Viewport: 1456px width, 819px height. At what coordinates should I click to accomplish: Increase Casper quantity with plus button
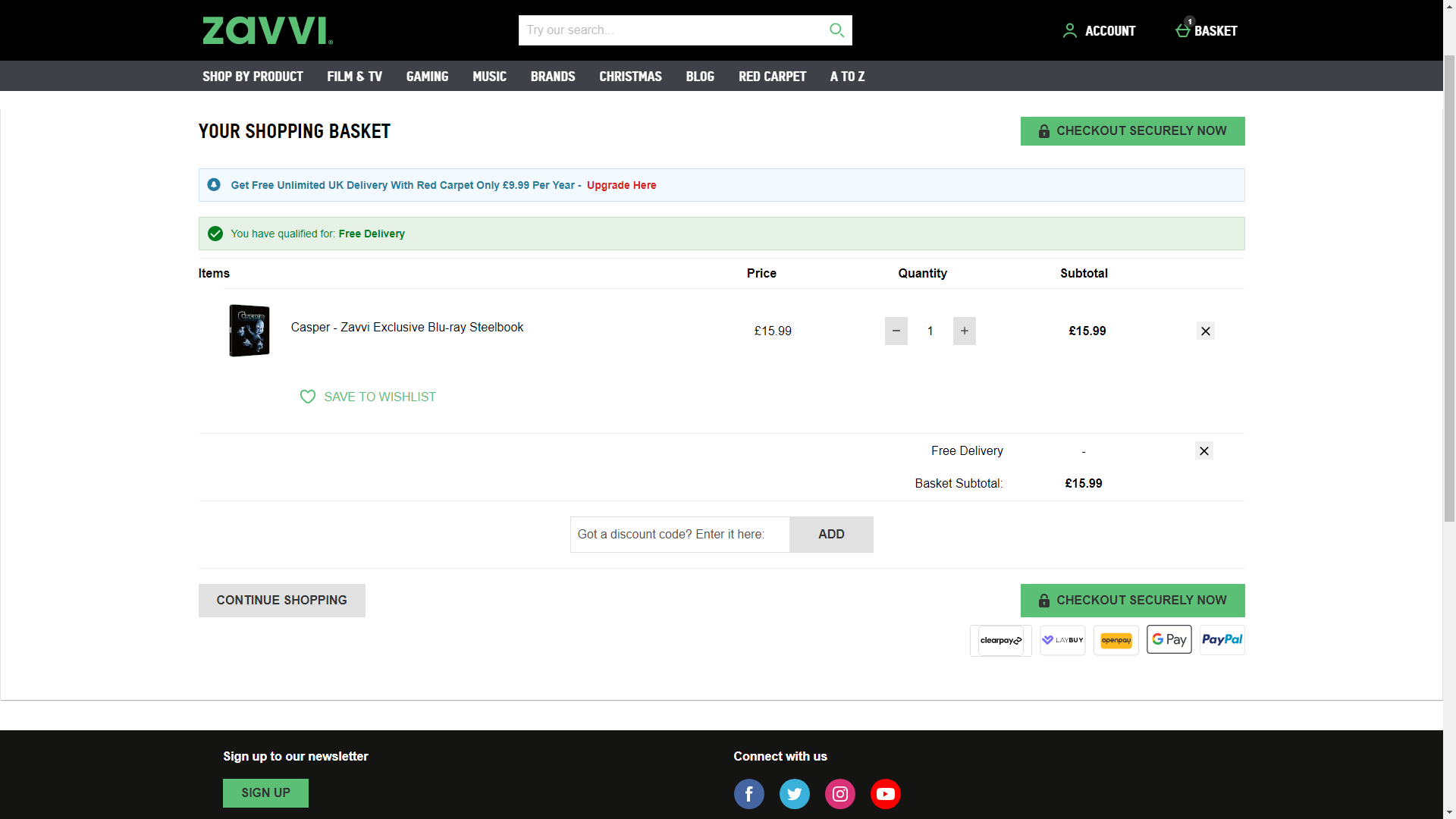pyautogui.click(x=965, y=331)
